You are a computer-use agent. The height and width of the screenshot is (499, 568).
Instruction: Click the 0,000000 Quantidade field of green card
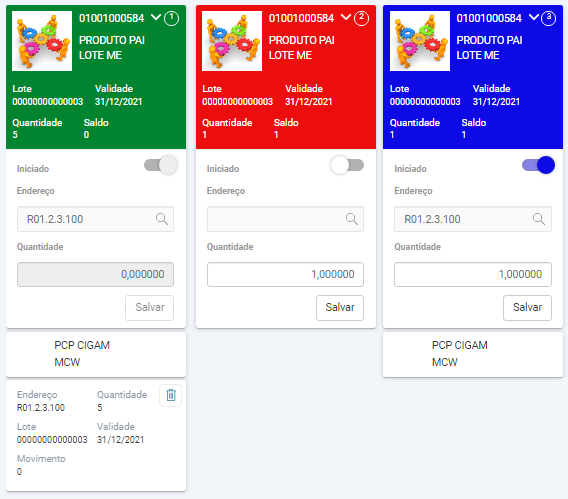[x=95, y=274]
